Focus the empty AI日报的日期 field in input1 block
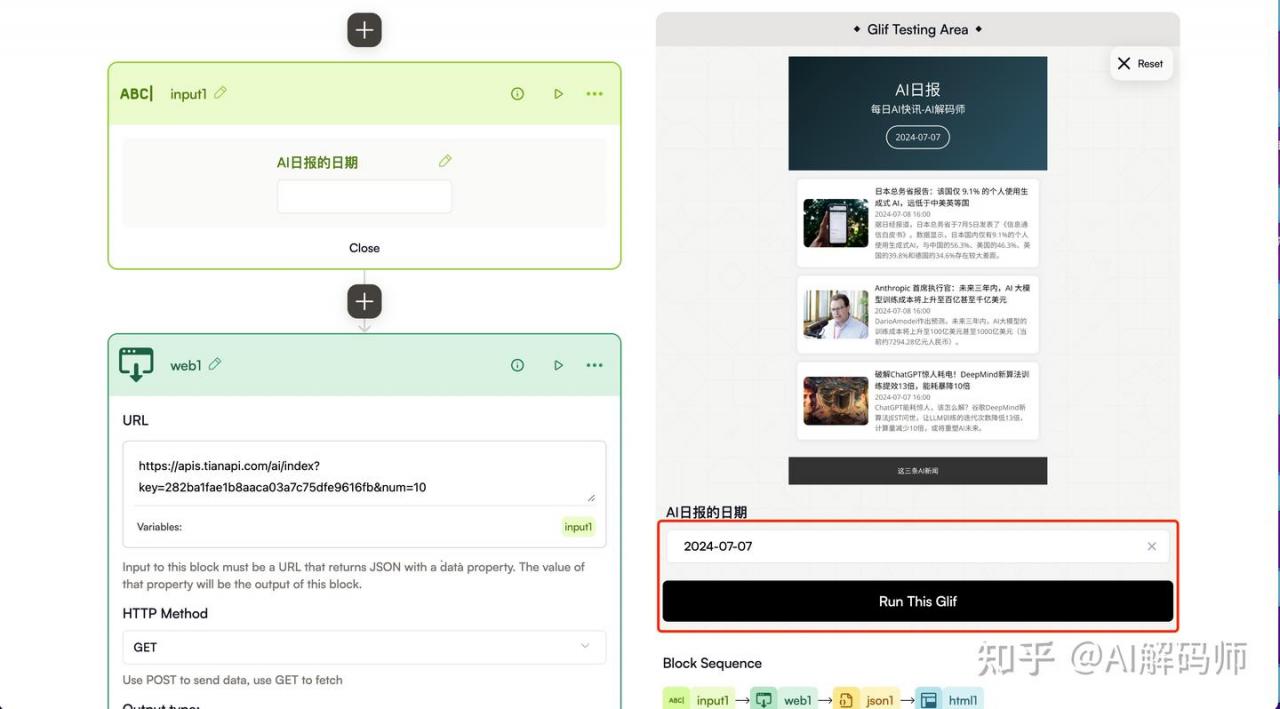The height and width of the screenshot is (709, 1280). [364, 196]
